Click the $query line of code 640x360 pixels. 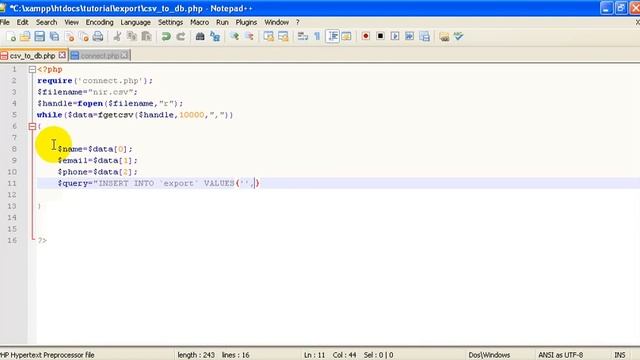pyautogui.click(x=158, y=183)
